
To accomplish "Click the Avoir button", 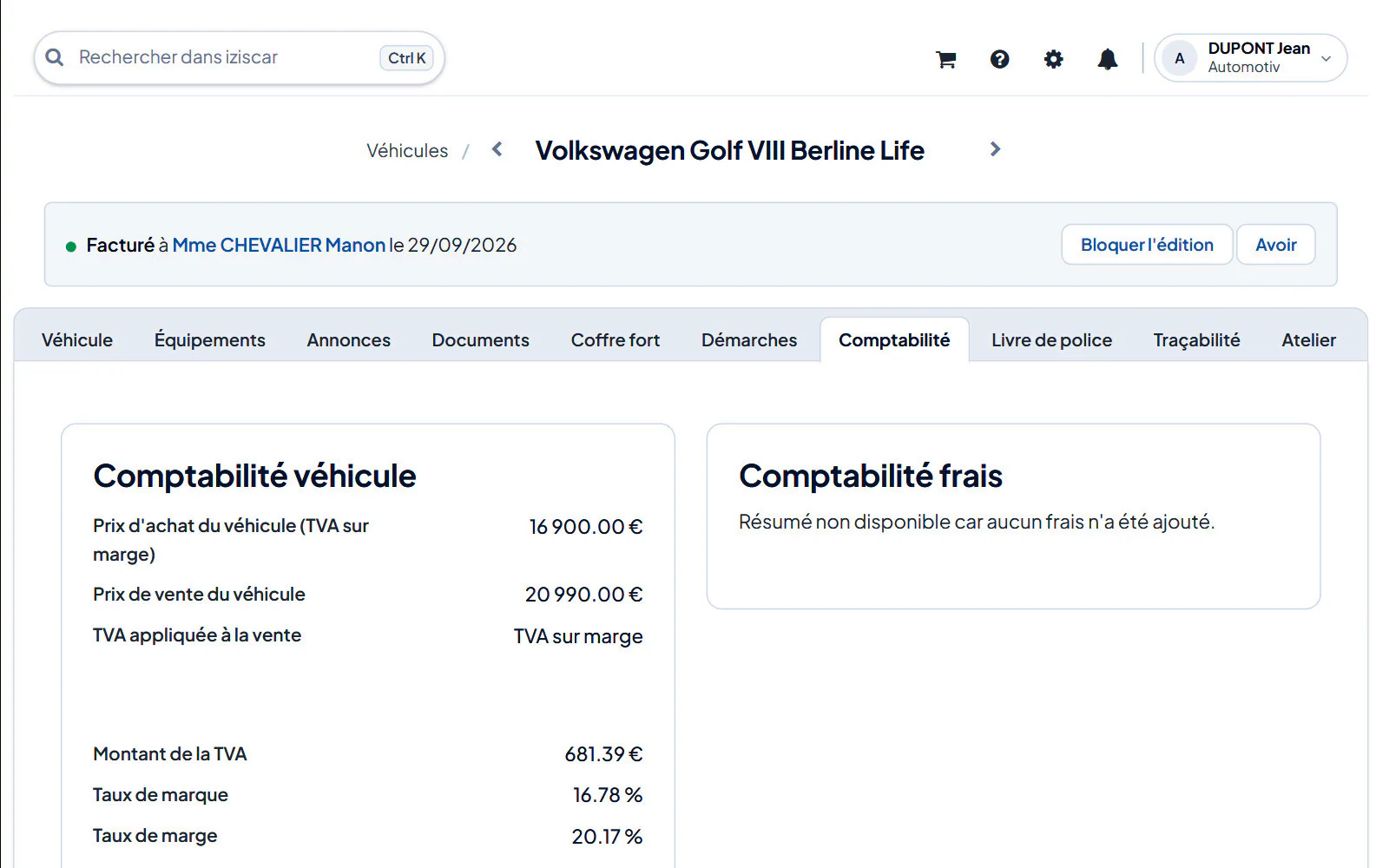I will [x=1276, y=245].
